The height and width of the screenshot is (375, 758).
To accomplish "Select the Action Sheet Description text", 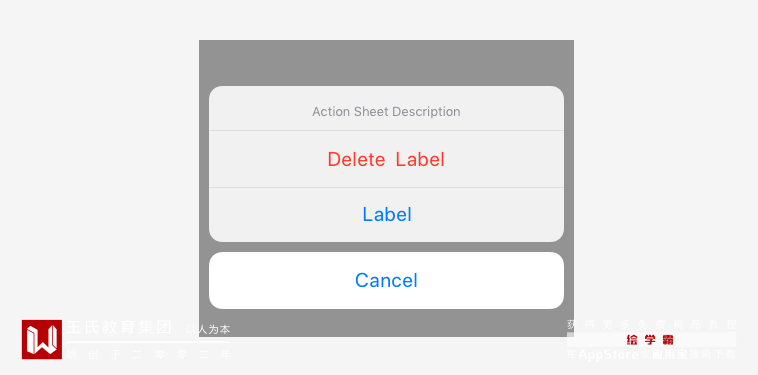I will click(386, 112).
